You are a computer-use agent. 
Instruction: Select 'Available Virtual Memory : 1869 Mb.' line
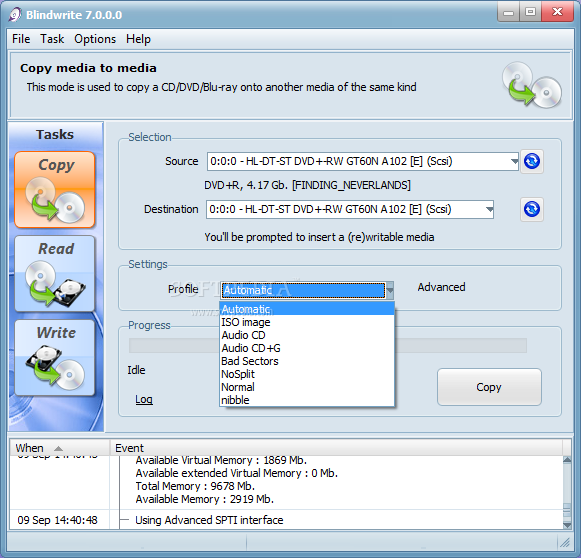pyautogui.click(x=221, y=460)
